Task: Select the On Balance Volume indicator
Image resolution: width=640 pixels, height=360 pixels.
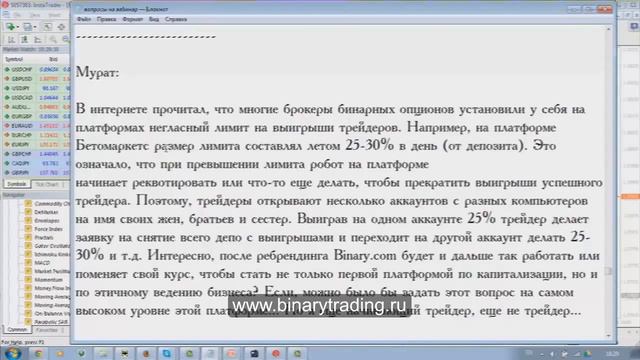Action: tap(52, 313)
